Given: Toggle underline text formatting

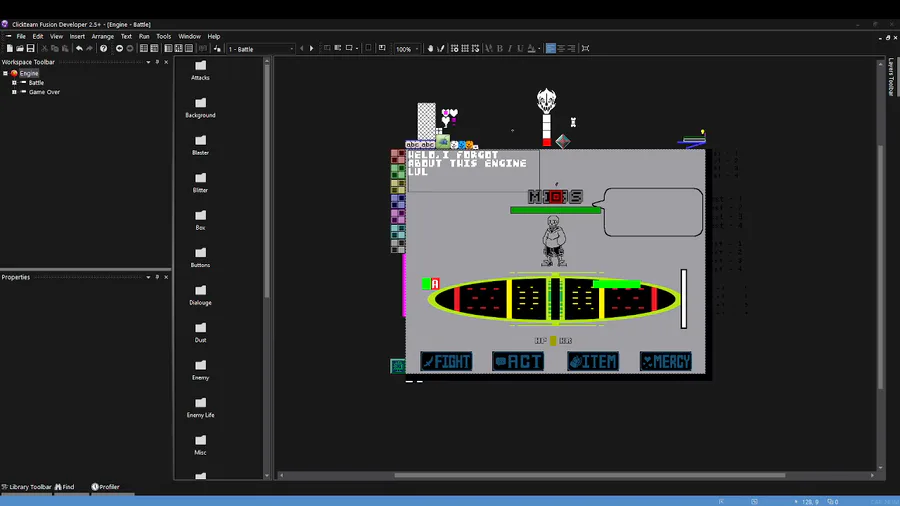Looking at the screenshot, I should (520, 49).
